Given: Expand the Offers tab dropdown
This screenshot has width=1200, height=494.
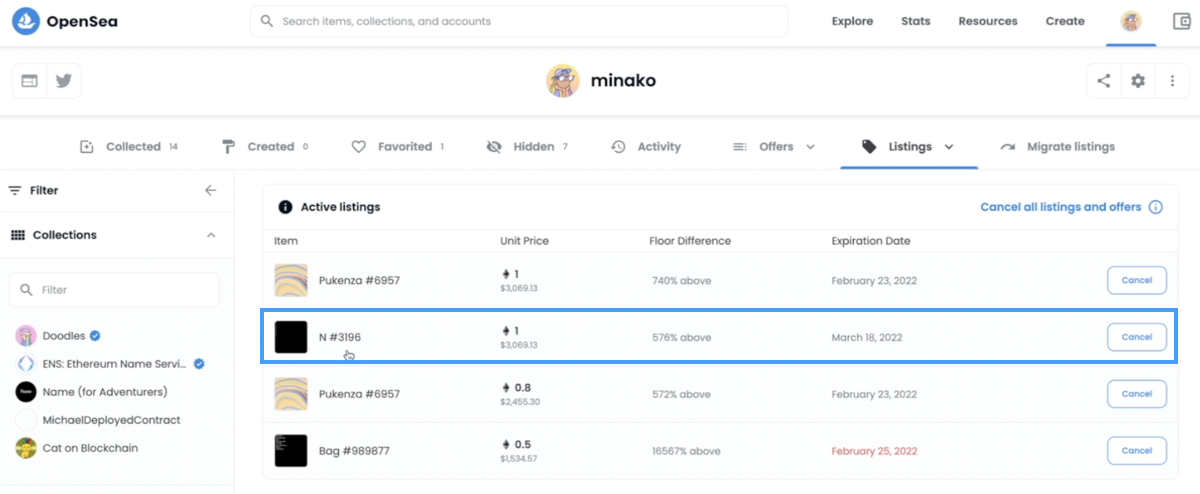Looking at the screenshot, I should pos(810,147).
